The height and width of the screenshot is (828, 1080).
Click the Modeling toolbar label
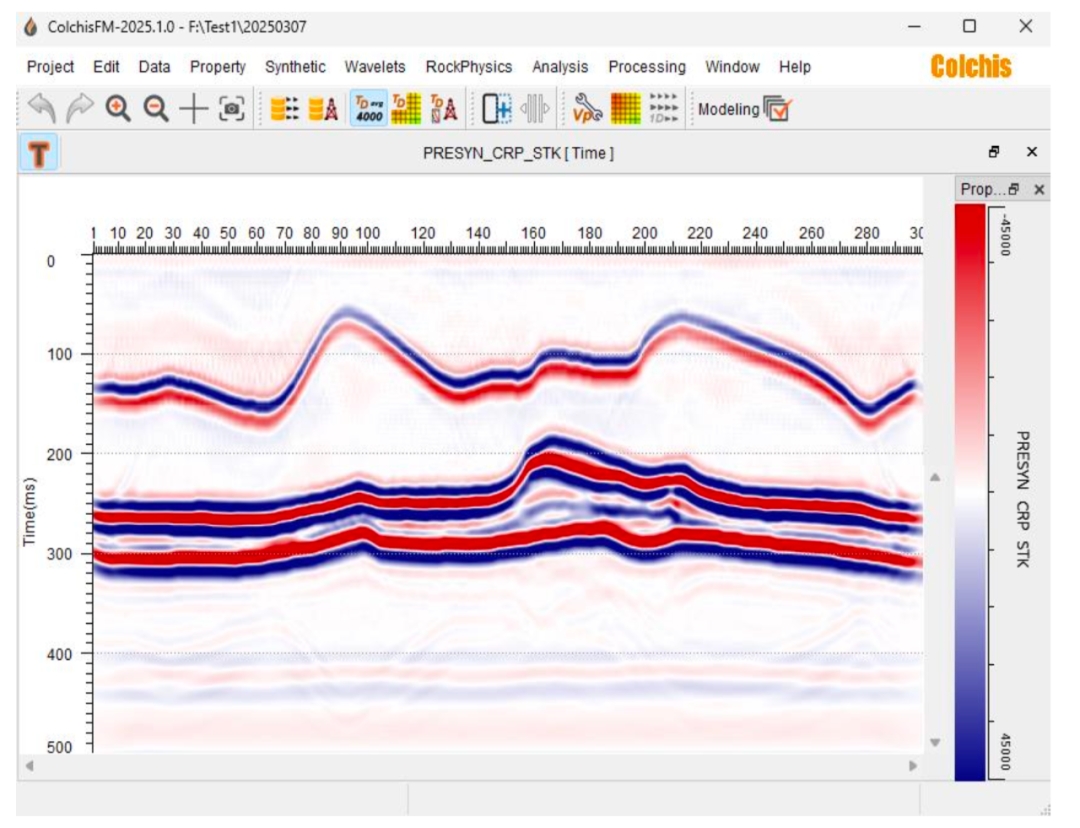[x=728, y=109]
